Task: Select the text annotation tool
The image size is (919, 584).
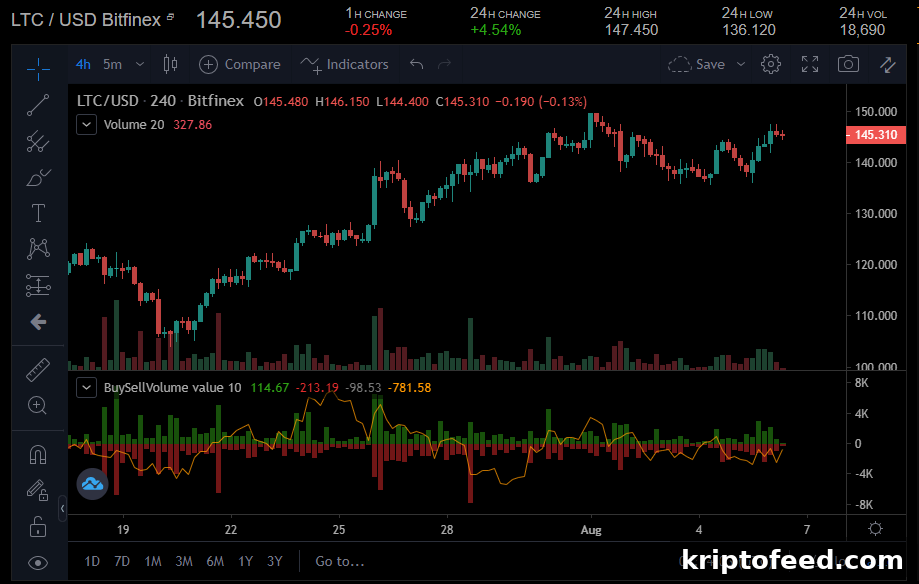Action: pos(38,213)
